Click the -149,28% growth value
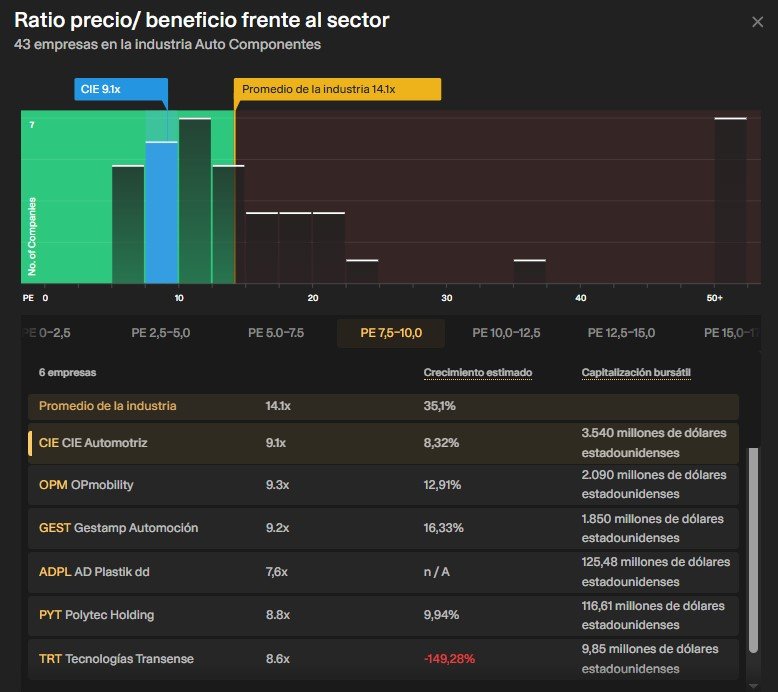Screen dimensions: 778x692 coord(449,659)
